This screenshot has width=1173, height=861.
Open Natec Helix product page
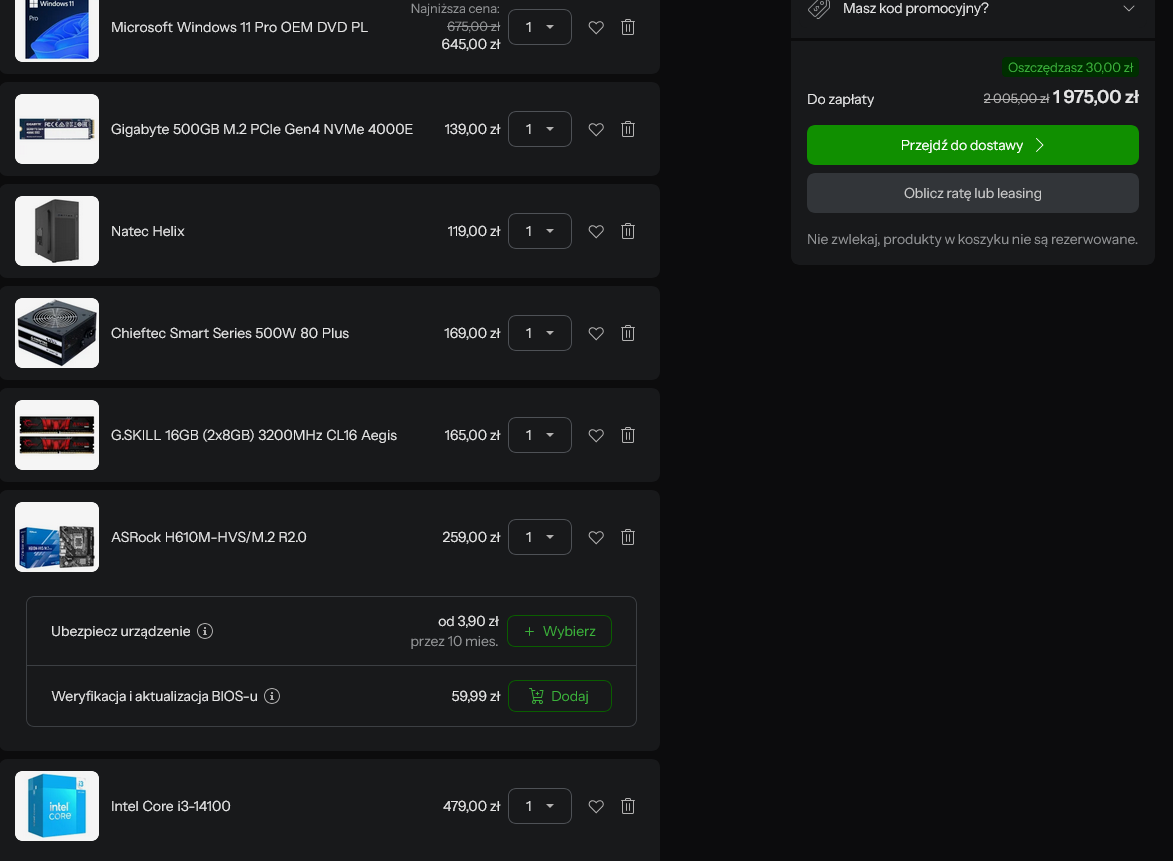pyautogui.click(x=147, y=231)
